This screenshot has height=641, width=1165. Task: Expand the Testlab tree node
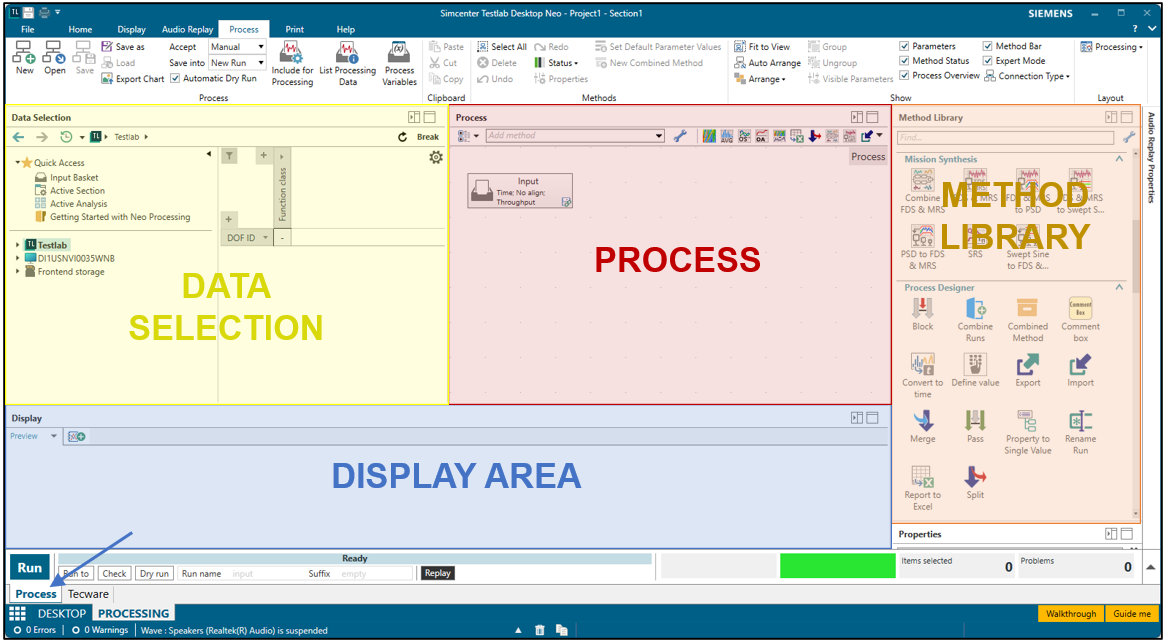click(18, 245)
